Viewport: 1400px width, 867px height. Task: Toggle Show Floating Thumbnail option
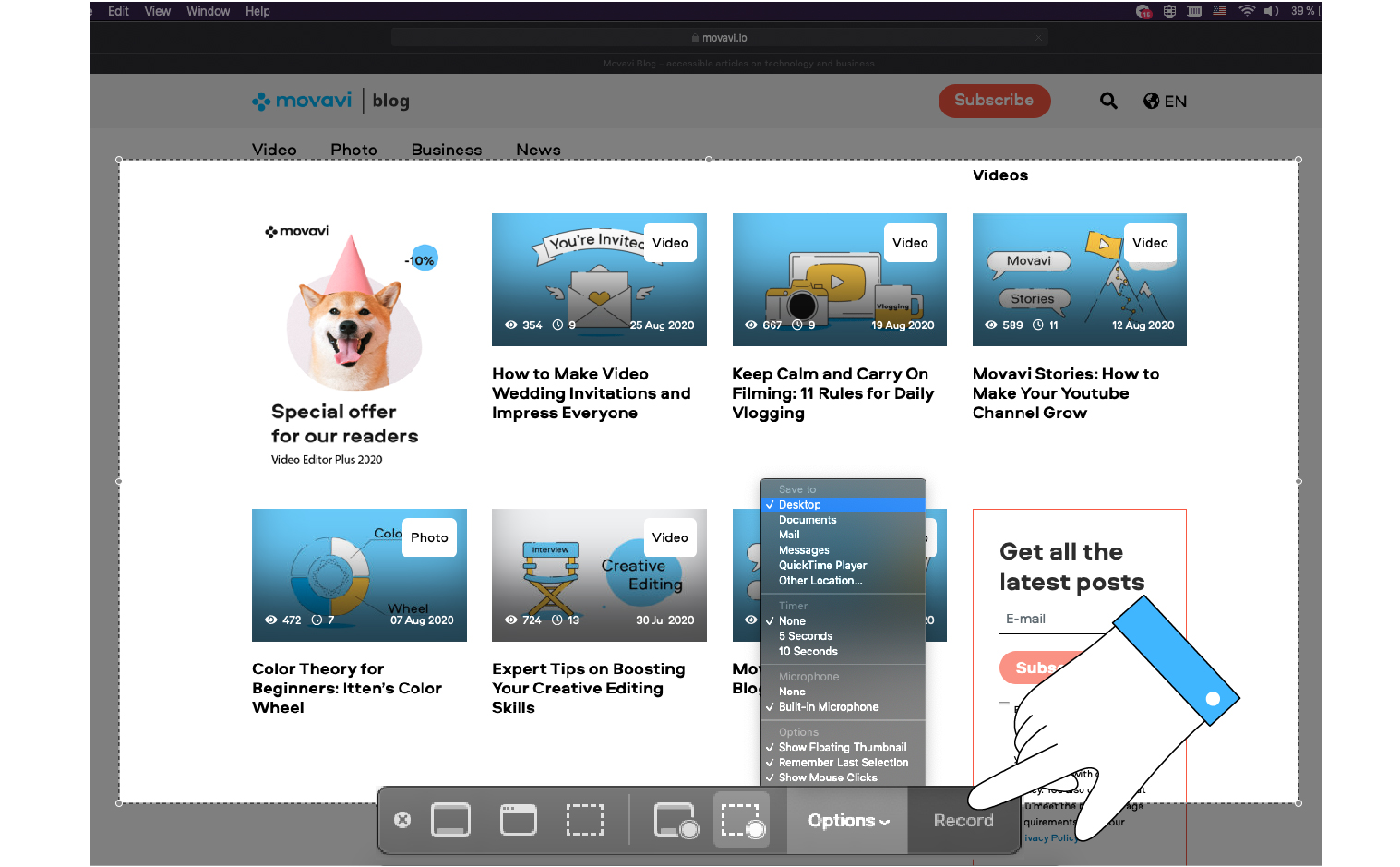pyautogui.click(x=843, y=747)
